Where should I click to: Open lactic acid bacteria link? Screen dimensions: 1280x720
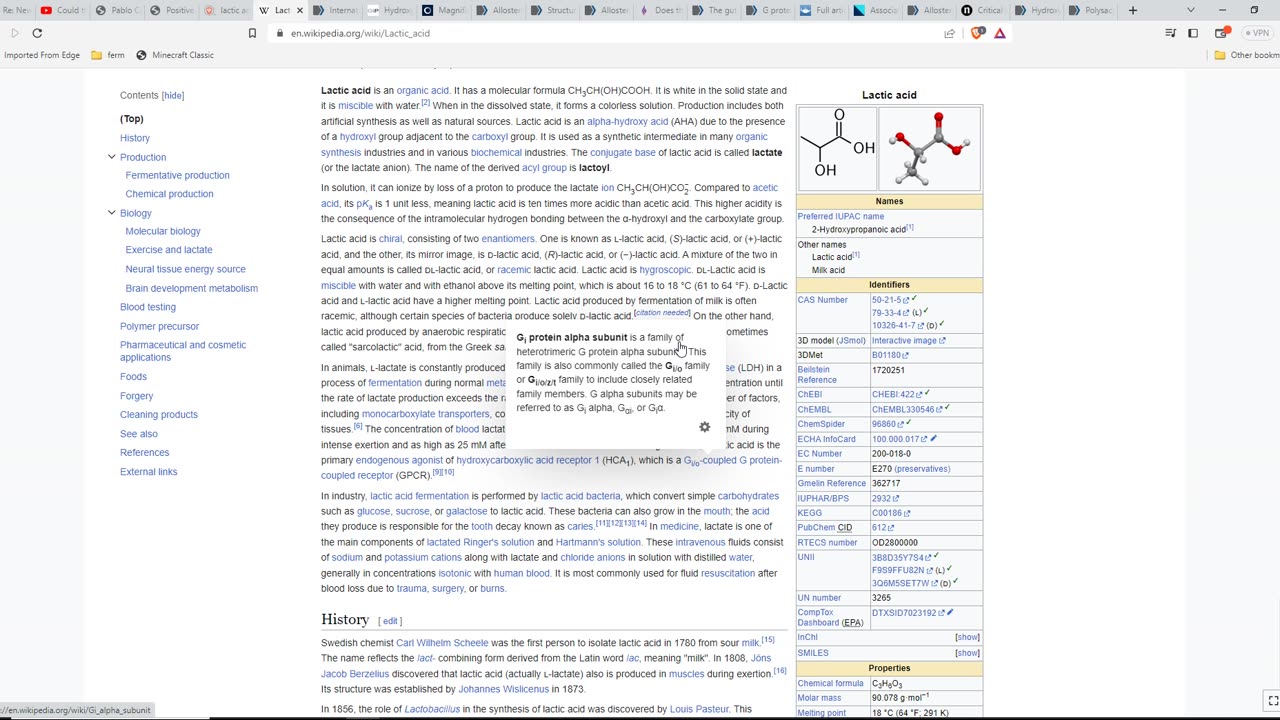pyautogui.click(x=580, y=496)
